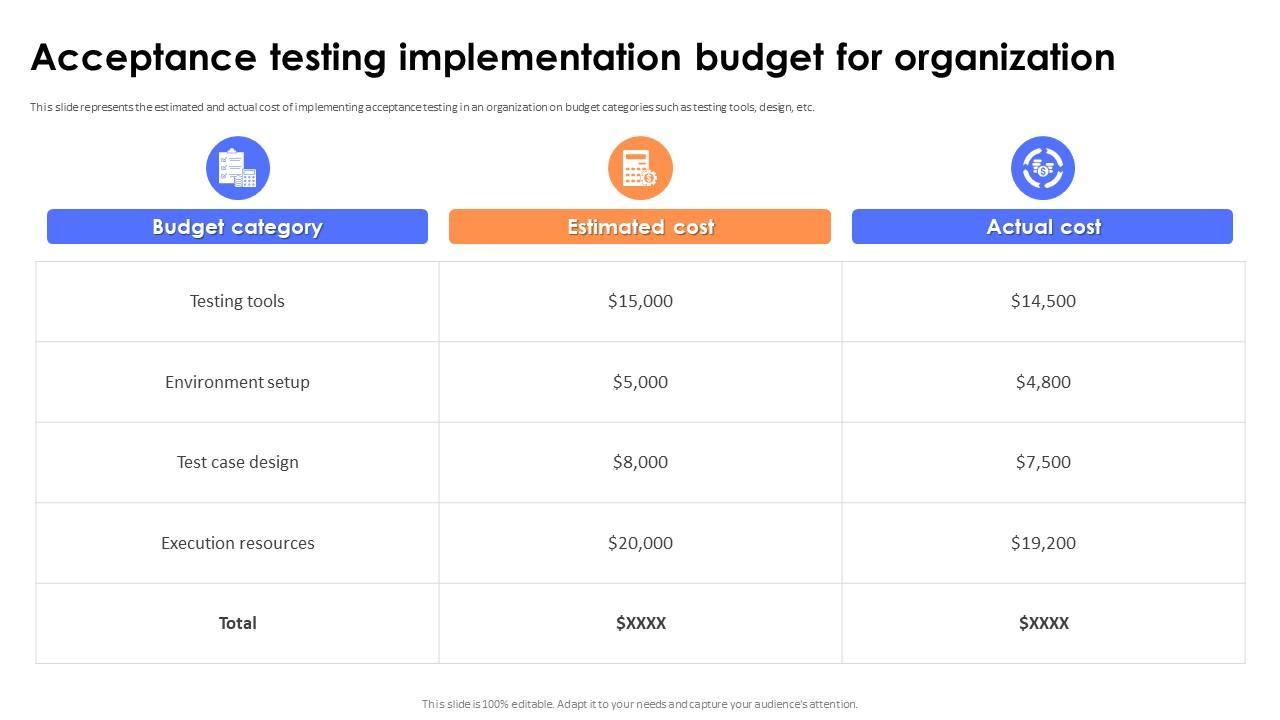Image resolution: width=1280 pixels, height=720 pixels.
Task: Select the Testing tools cell
Action: tap(237, 301)
